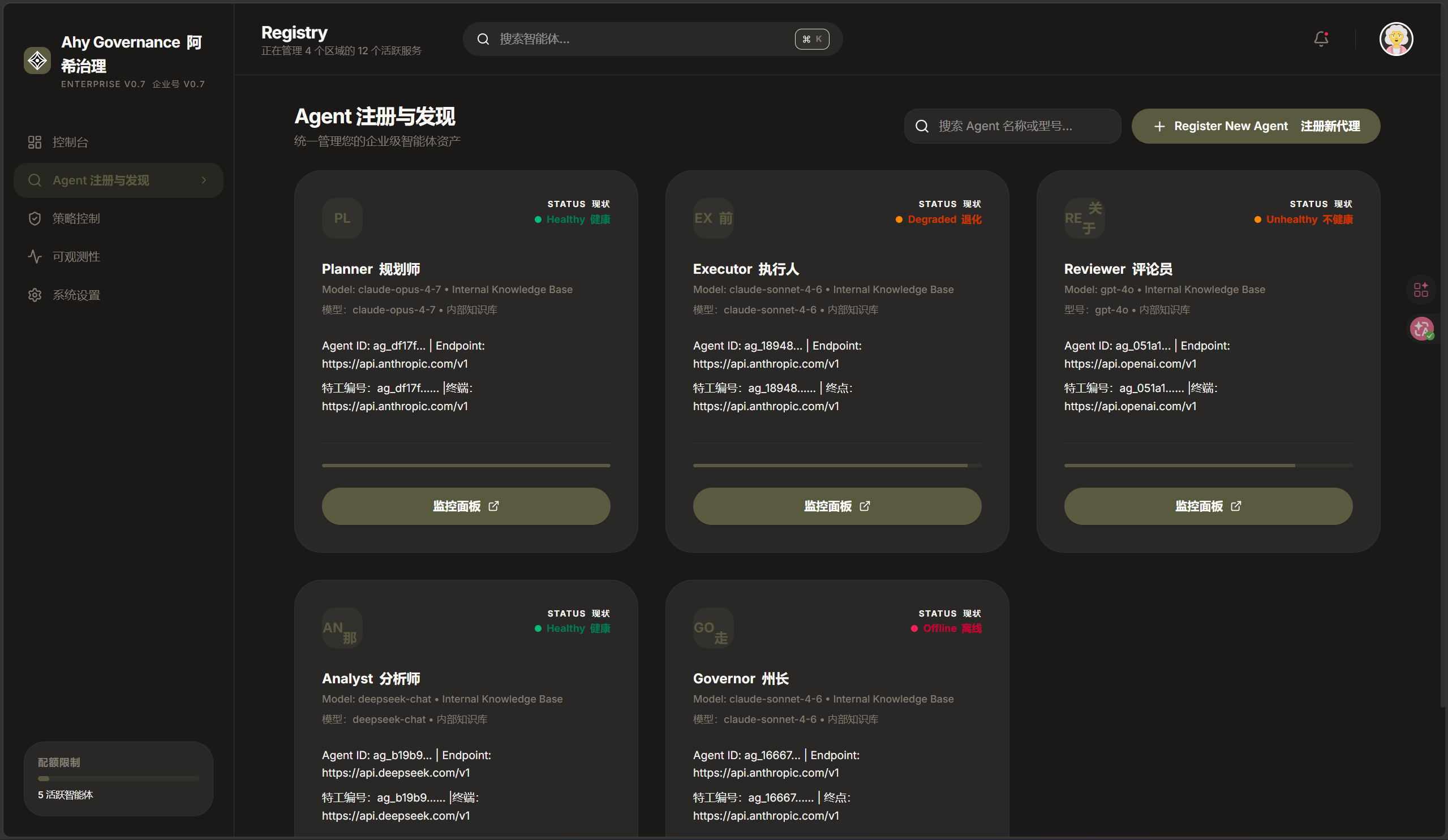This screenshot has height=840, width=1448.
Task: Click the Executor card progress bar
Action: click(837, 465)
